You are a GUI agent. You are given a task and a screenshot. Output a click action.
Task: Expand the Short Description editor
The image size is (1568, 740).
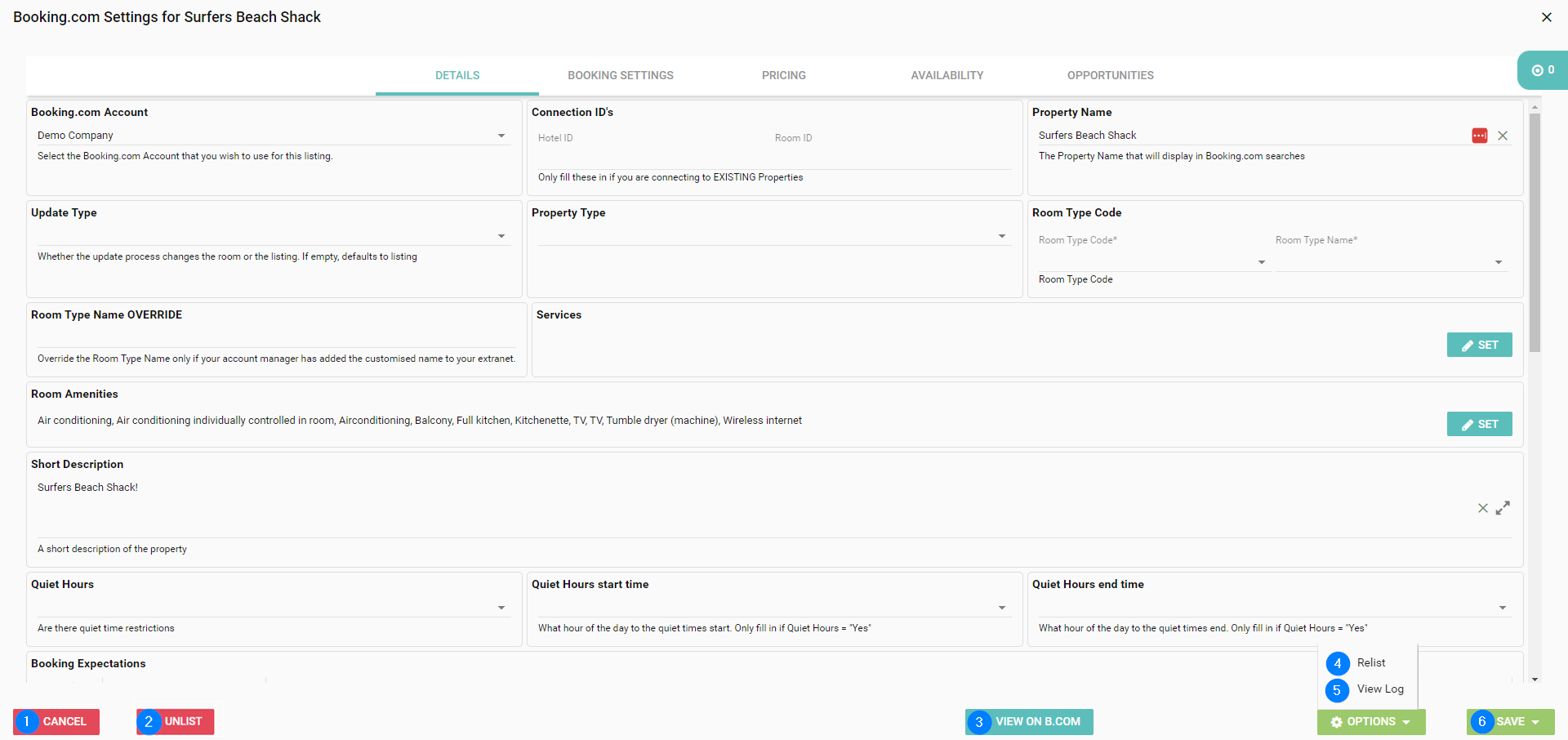click(1503, 508)
